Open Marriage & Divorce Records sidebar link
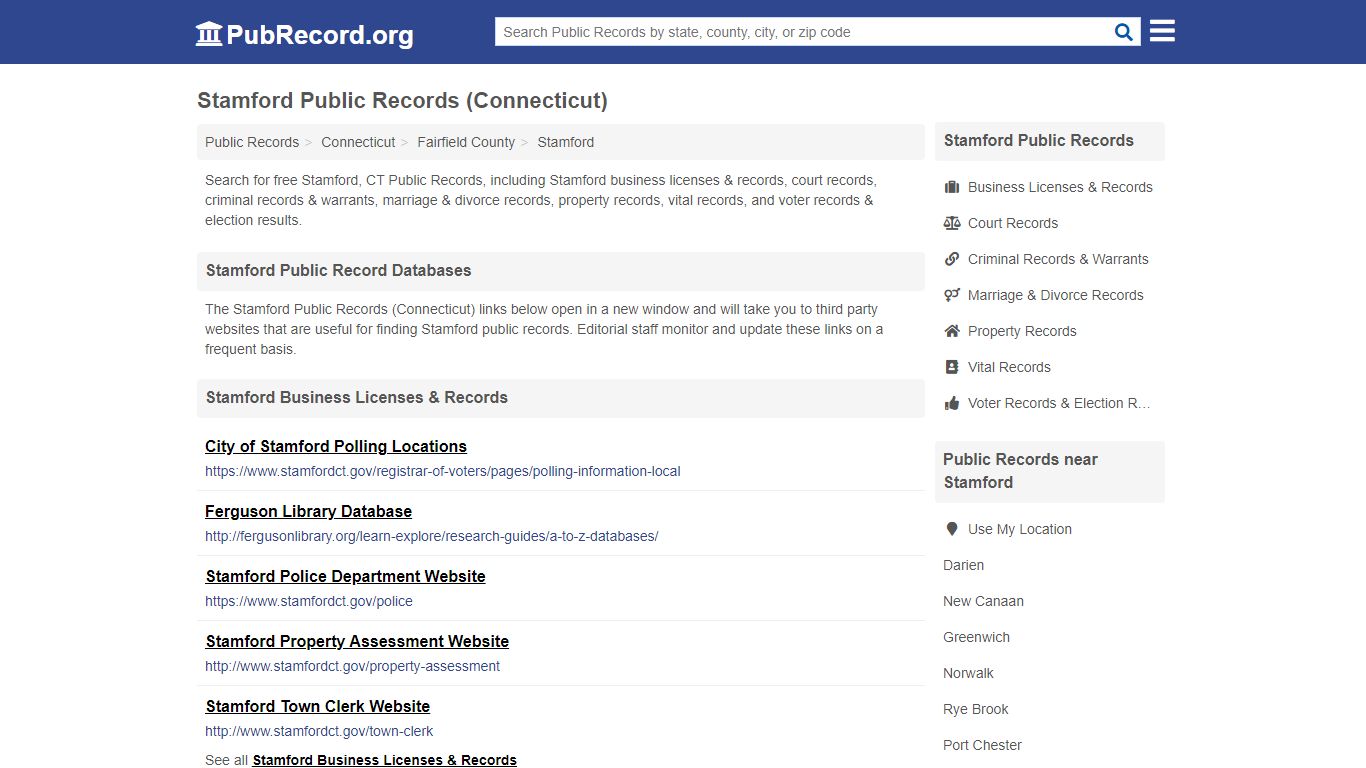 pyautogui.click(x=1056, y=295)
